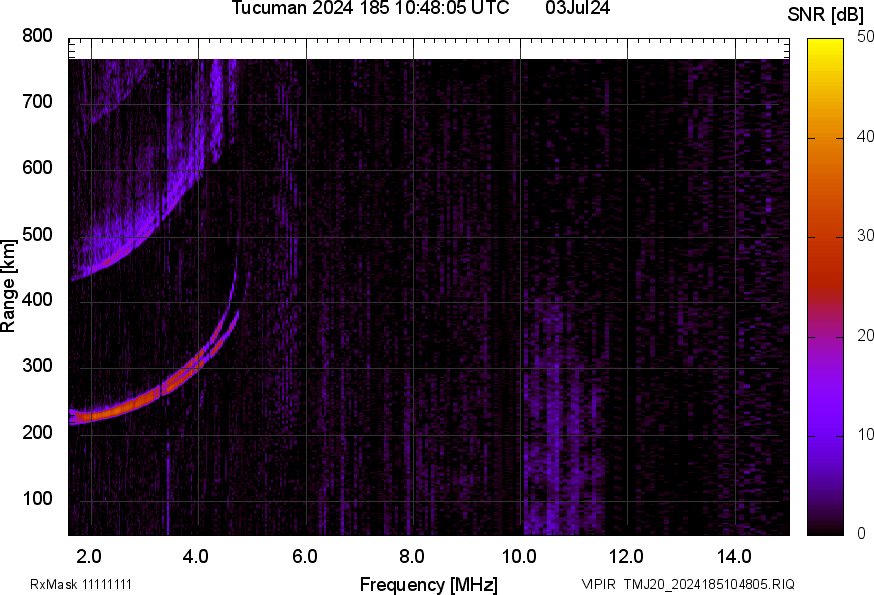This screenshot has width=874, height=595.
Task: Click the range axis tick 100
Action: click(x=37, y=498)
